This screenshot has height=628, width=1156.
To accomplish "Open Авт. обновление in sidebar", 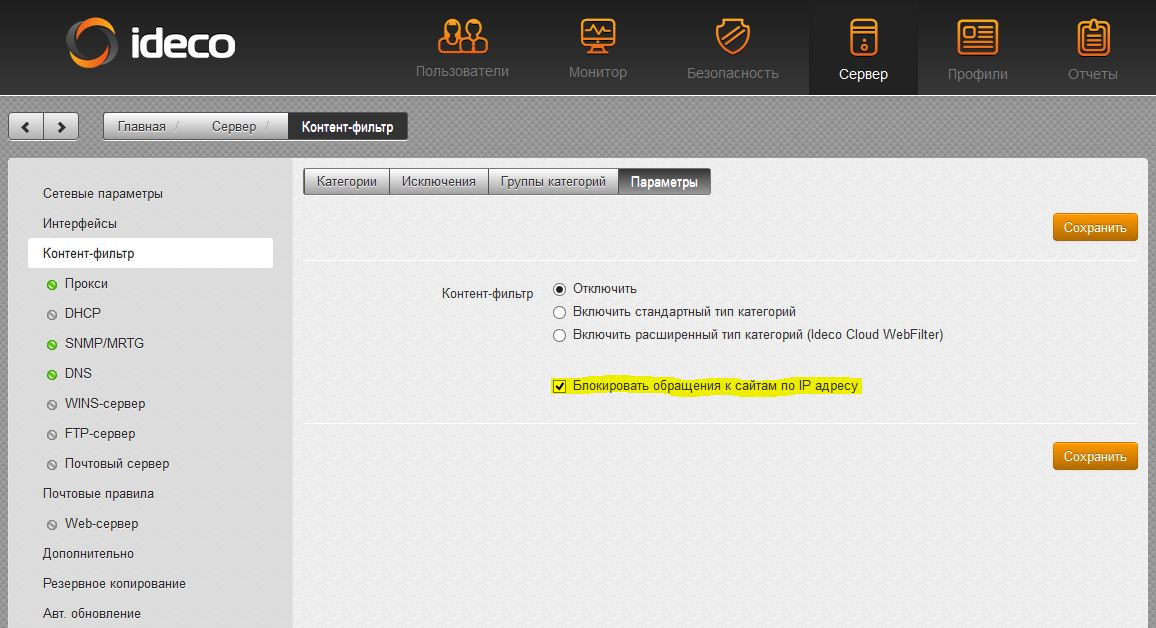I will [x=91, y=614].
